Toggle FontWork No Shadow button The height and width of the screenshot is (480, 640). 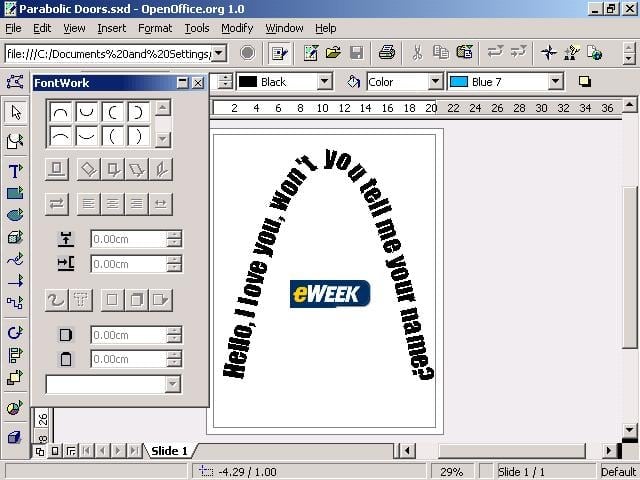tap(113, 300)
